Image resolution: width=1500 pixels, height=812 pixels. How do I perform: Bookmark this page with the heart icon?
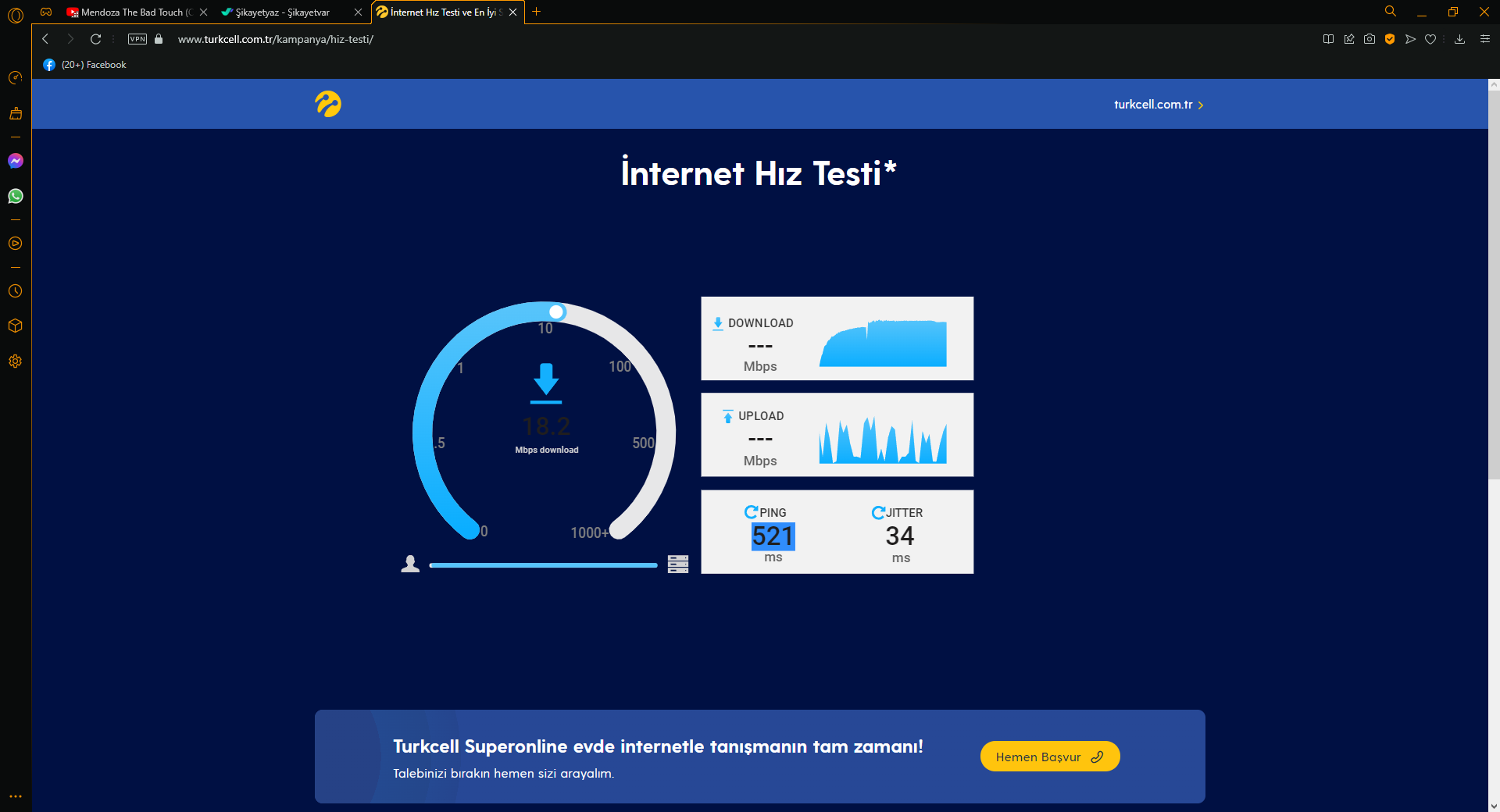coord(1430,39)
